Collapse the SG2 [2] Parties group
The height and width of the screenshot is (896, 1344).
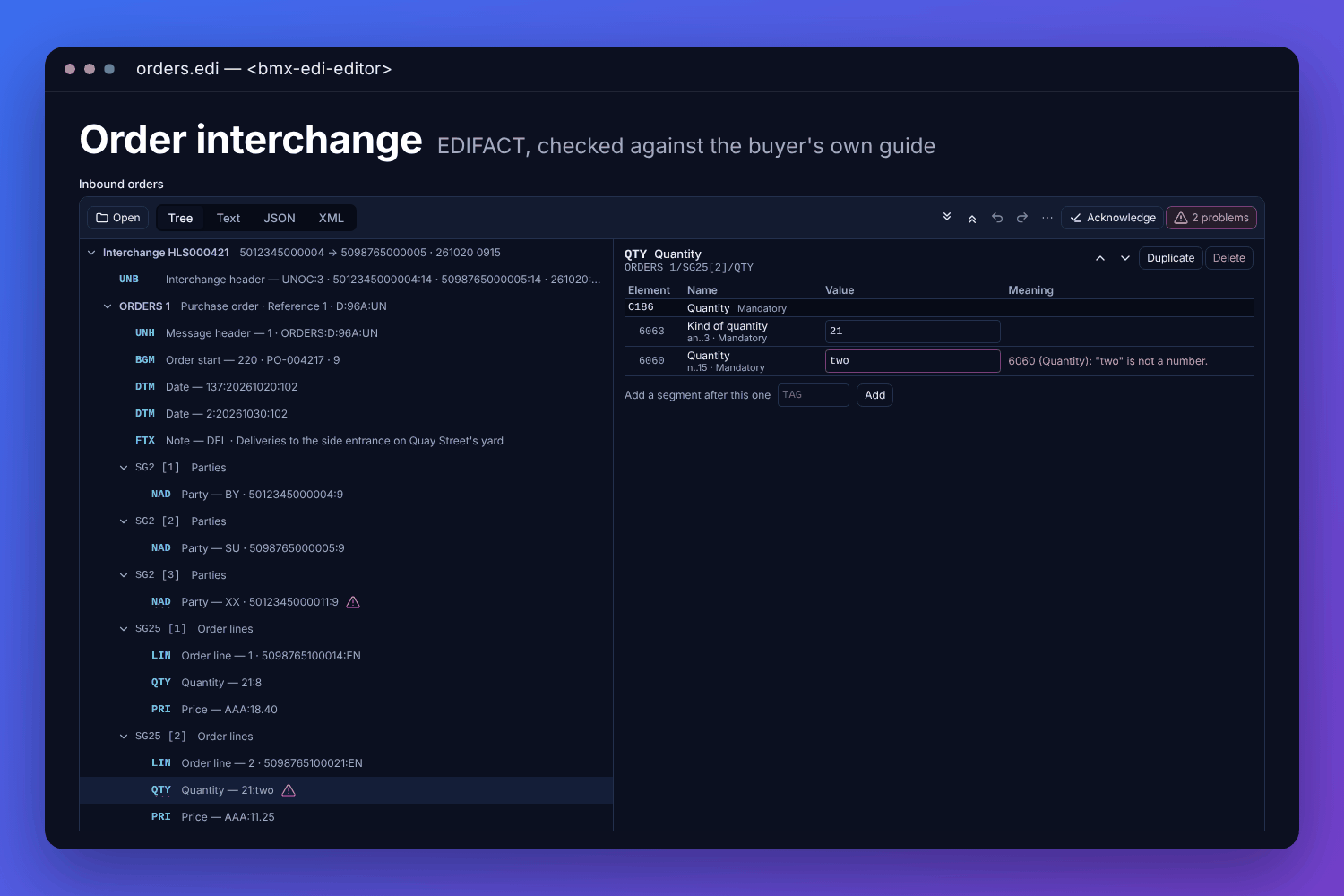point(124,521)
